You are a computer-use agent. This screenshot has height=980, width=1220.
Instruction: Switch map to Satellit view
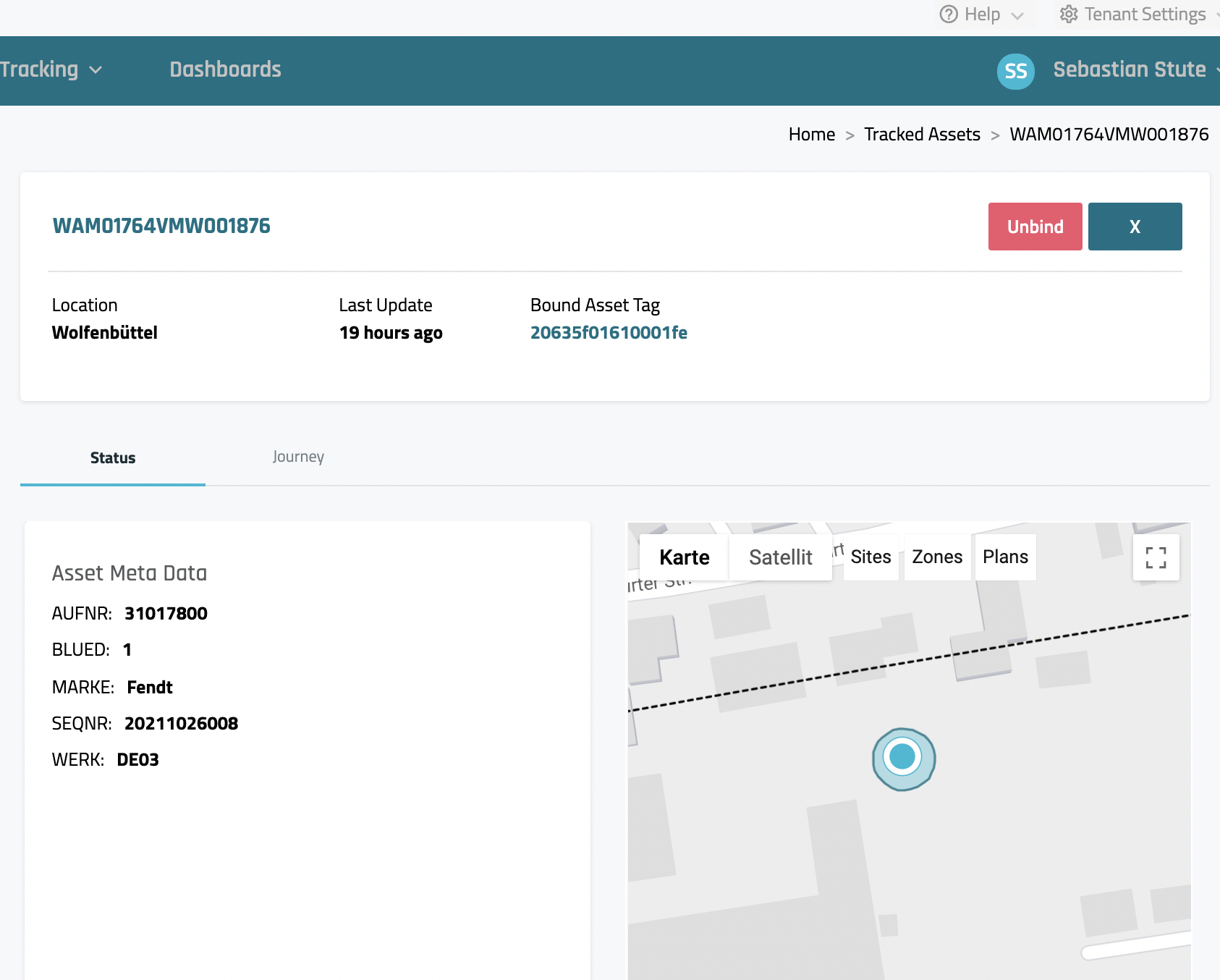[x=780, y=557]
